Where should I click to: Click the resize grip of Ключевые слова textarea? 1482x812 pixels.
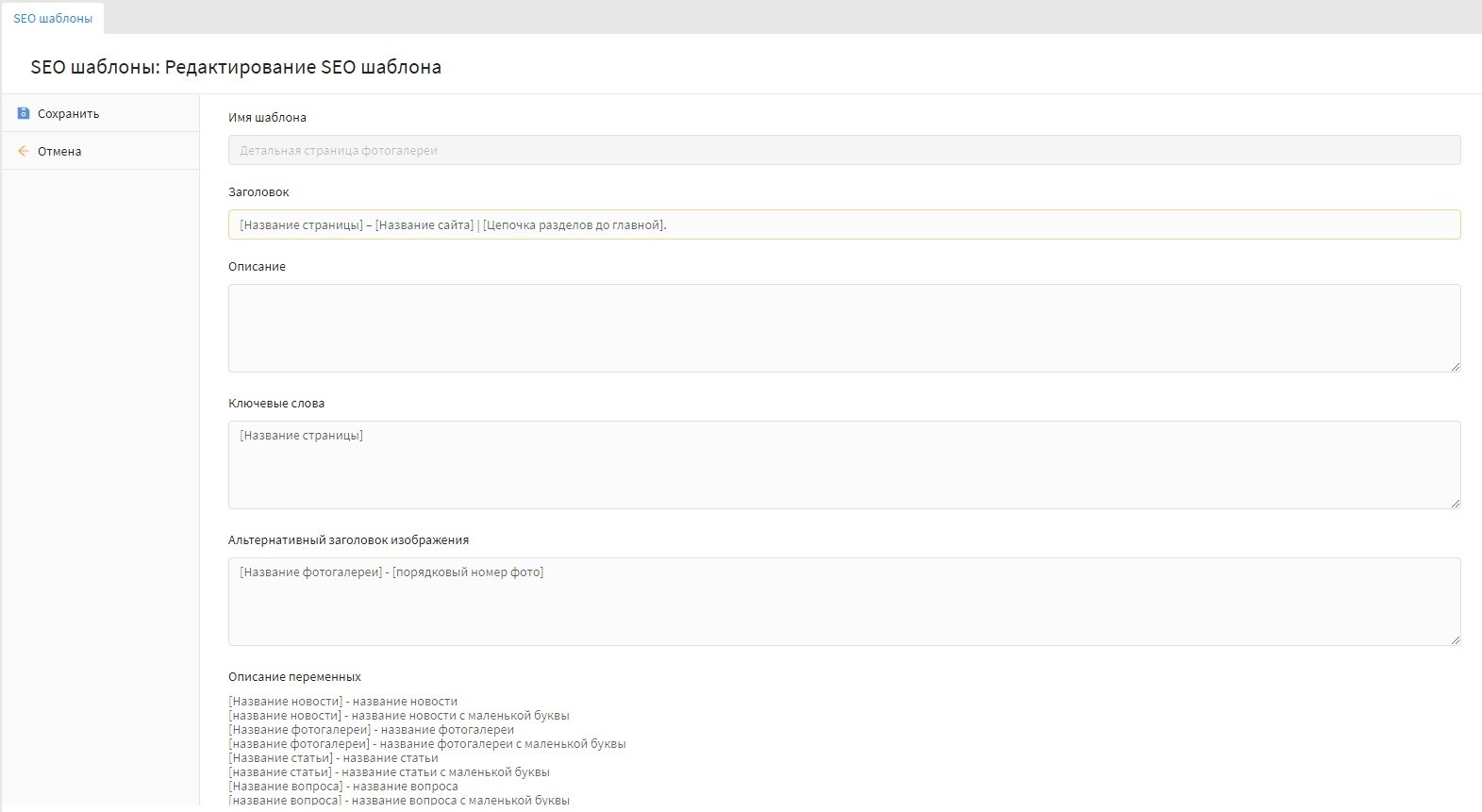1456,504
